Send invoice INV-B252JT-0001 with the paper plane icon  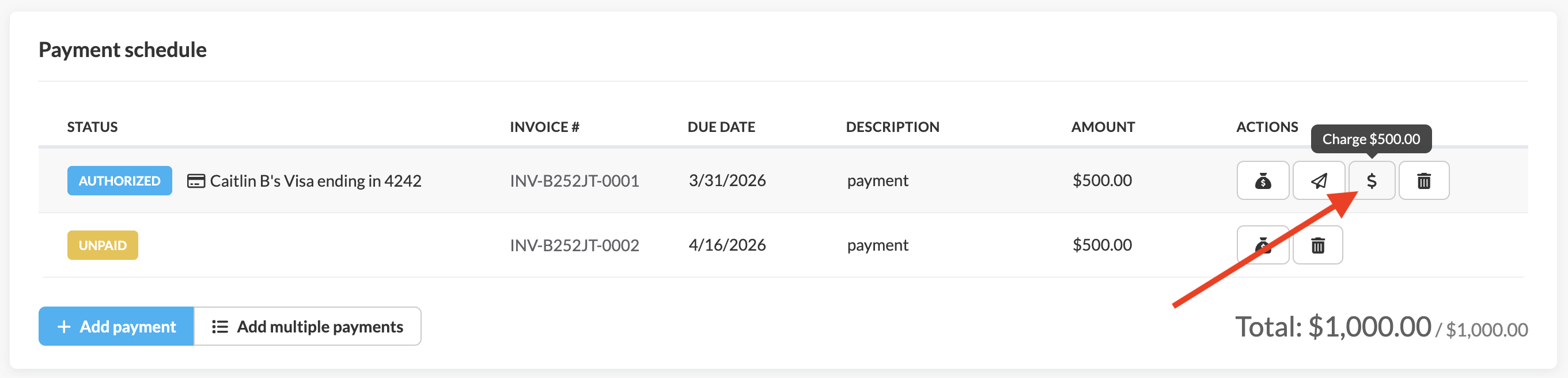[x=1319, y=181]
